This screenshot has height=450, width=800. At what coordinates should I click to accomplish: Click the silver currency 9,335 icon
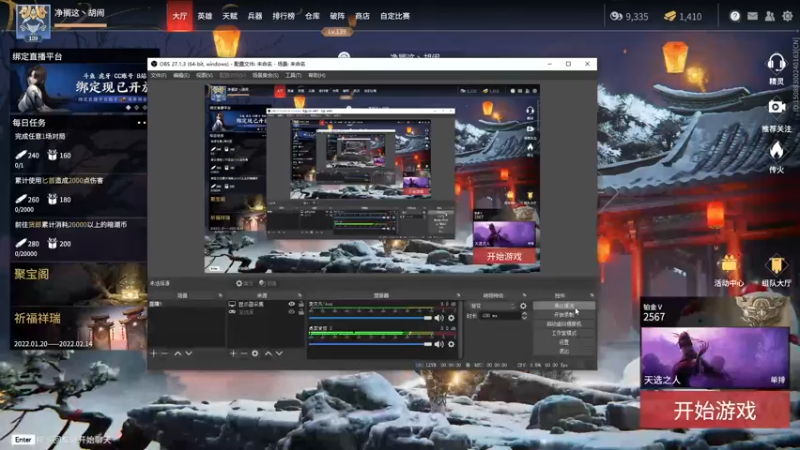[x=616, y=16]
